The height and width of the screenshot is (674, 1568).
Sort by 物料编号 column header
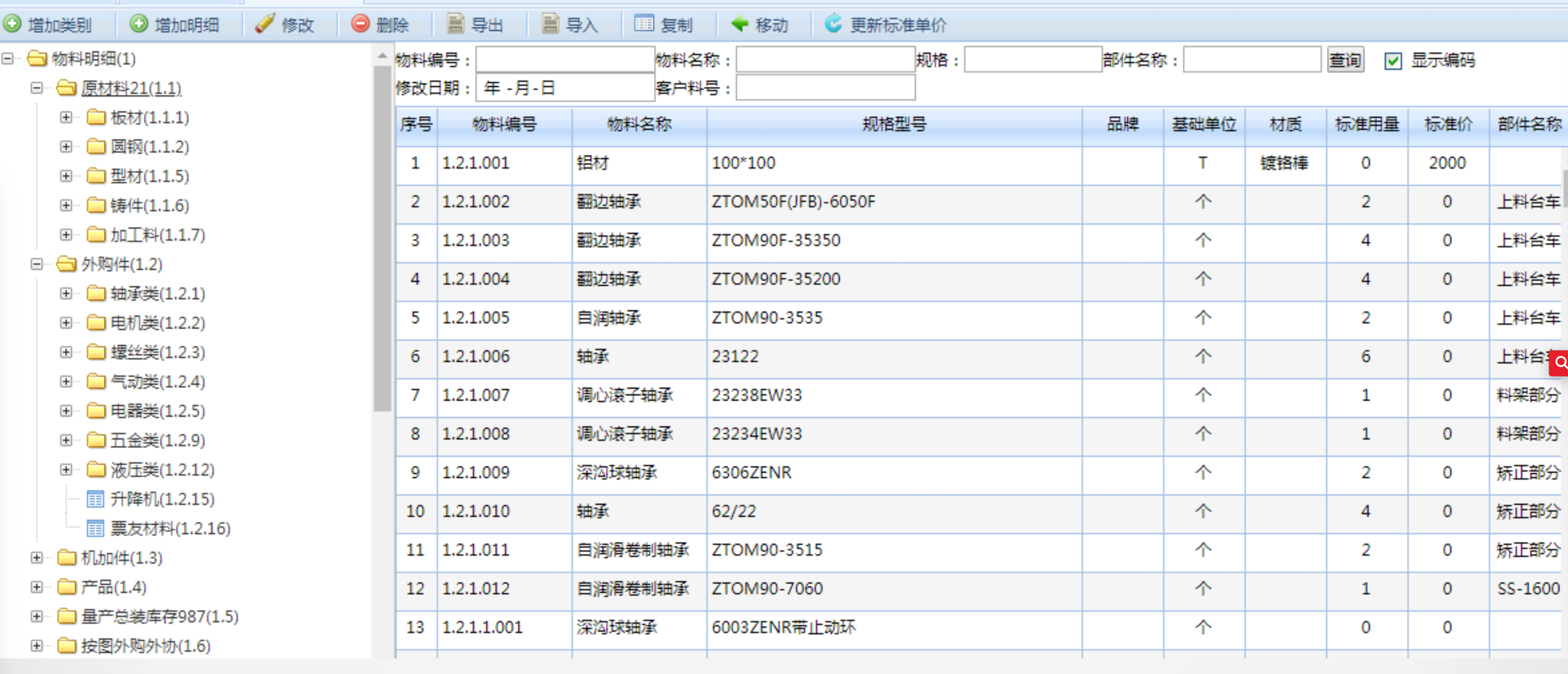(504, 125)
